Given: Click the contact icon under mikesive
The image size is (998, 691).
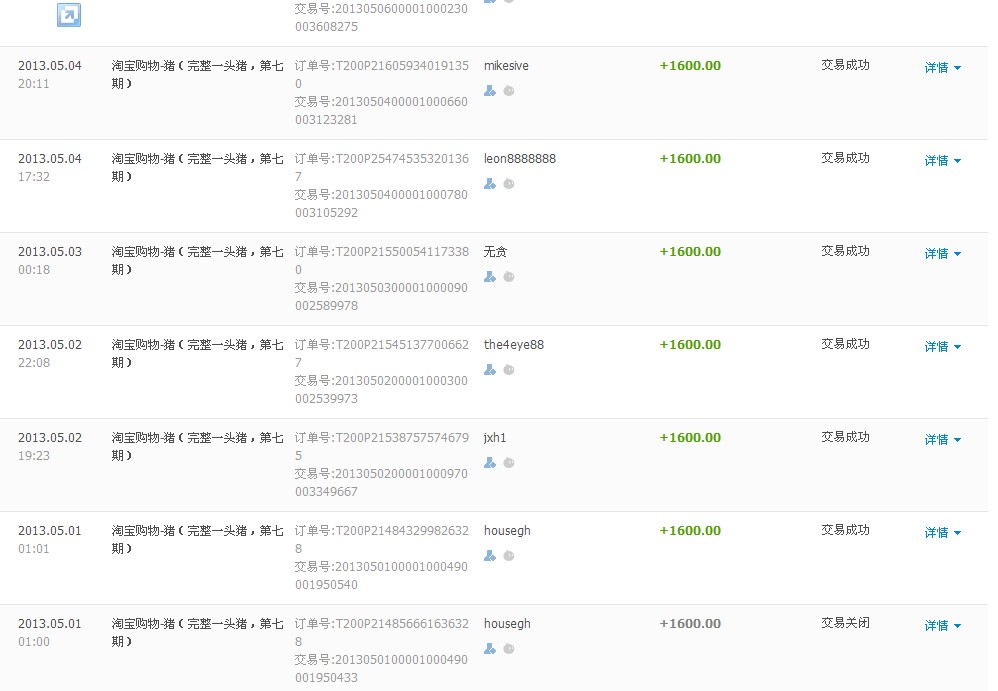Looking at the screenshot, I should click(x=489, y=91).
